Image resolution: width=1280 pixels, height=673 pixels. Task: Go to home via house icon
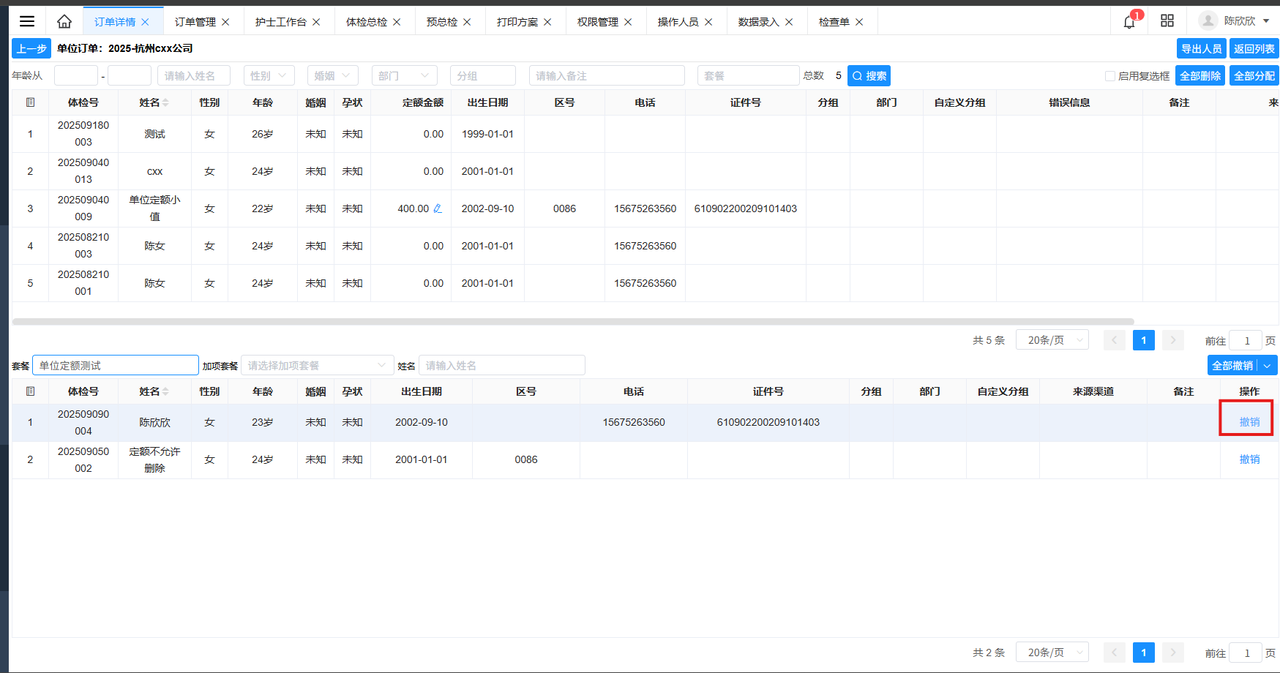(64, 21)
